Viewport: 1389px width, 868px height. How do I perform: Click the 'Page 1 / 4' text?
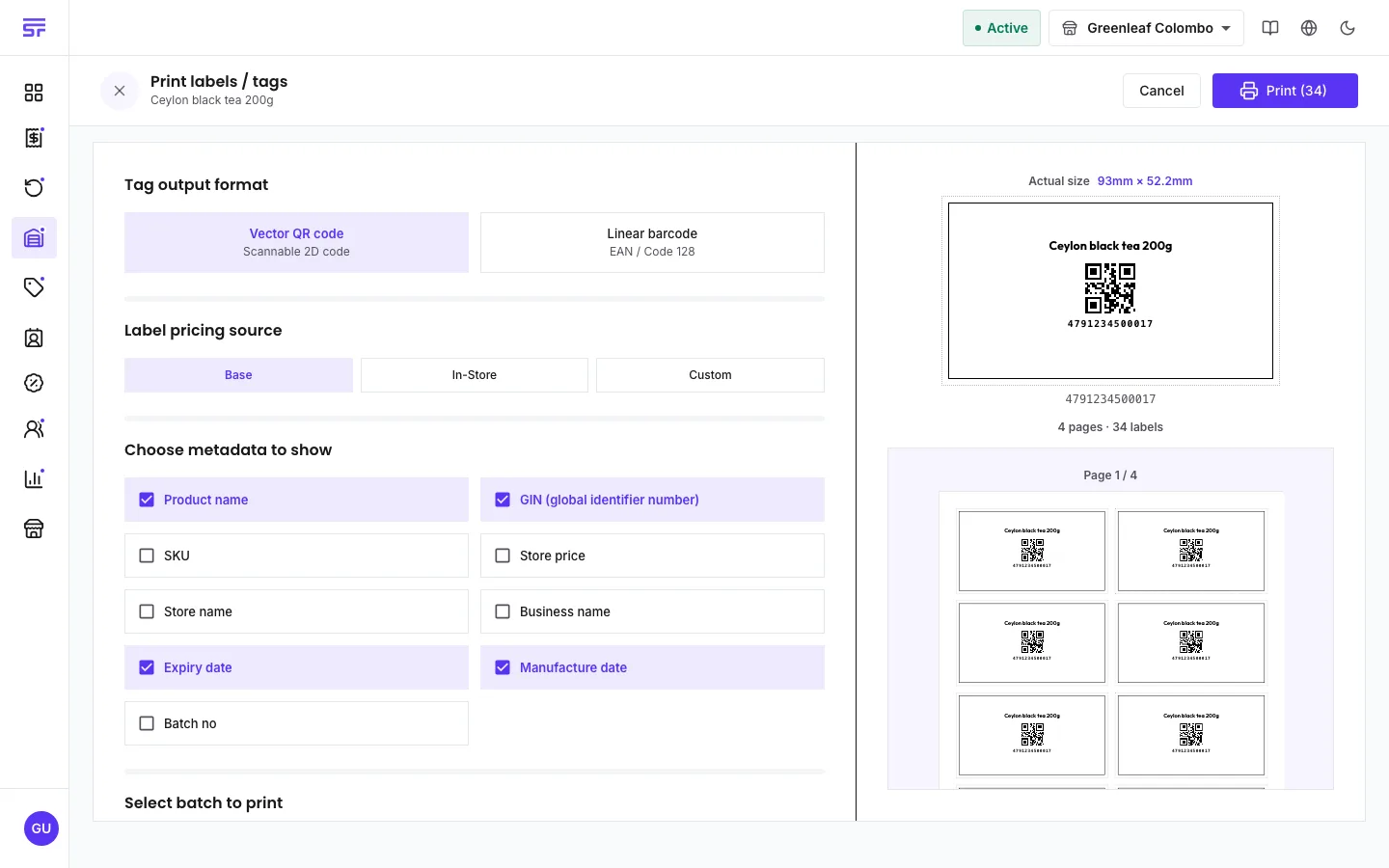(1110, 475)
